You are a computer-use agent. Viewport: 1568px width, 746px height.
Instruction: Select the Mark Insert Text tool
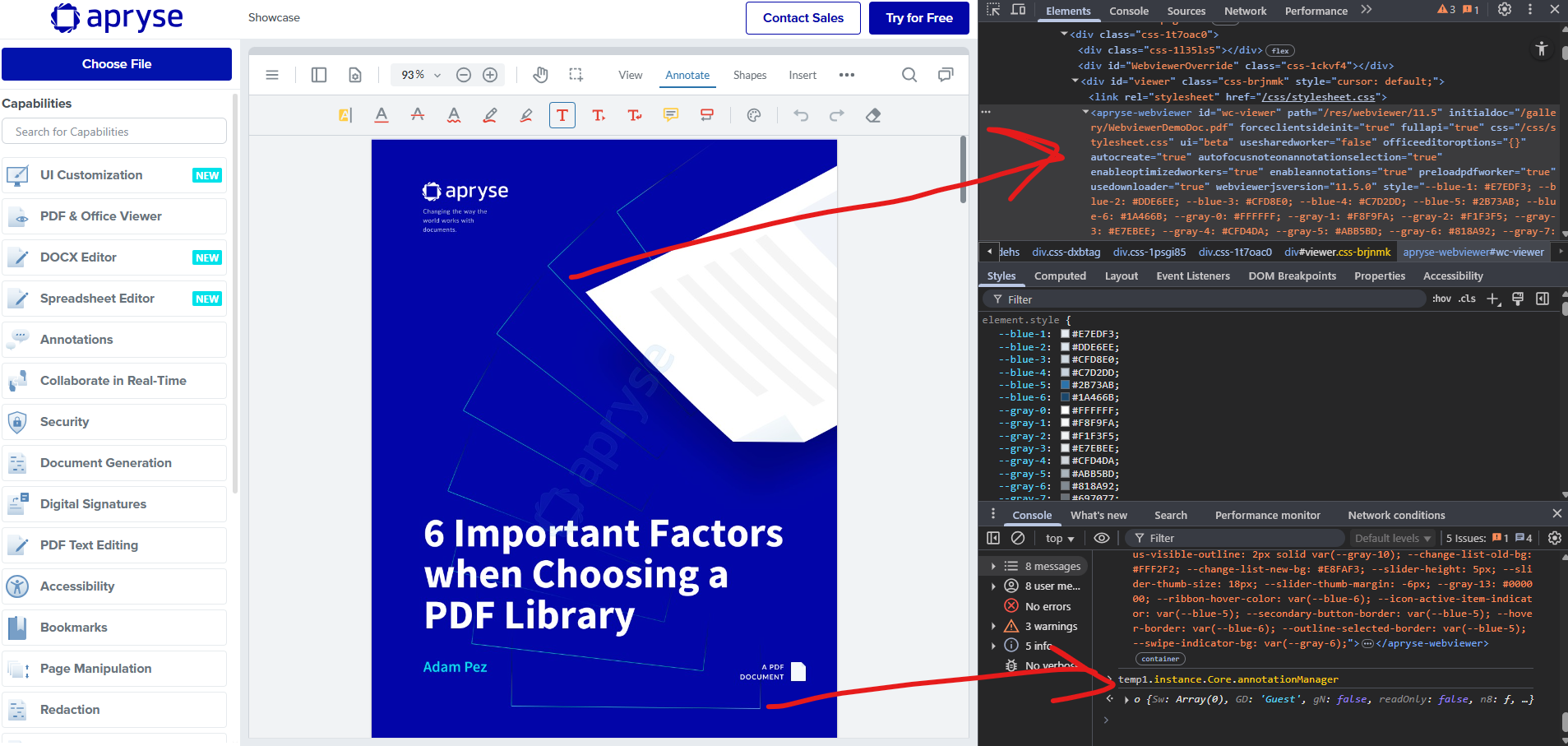[x=599, y=115]
